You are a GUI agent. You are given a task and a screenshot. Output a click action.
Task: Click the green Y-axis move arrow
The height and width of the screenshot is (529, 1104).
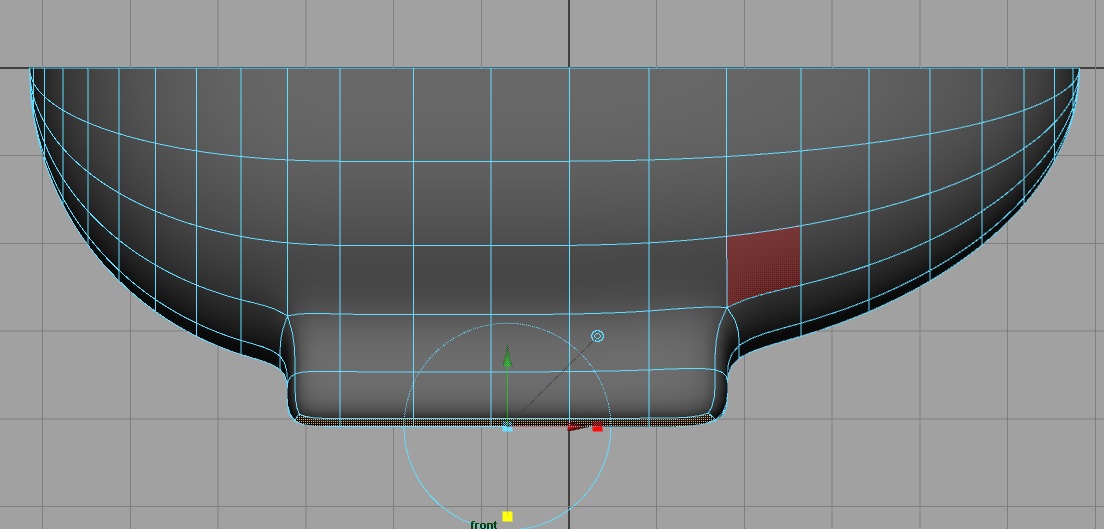click(x=508, y=356)
